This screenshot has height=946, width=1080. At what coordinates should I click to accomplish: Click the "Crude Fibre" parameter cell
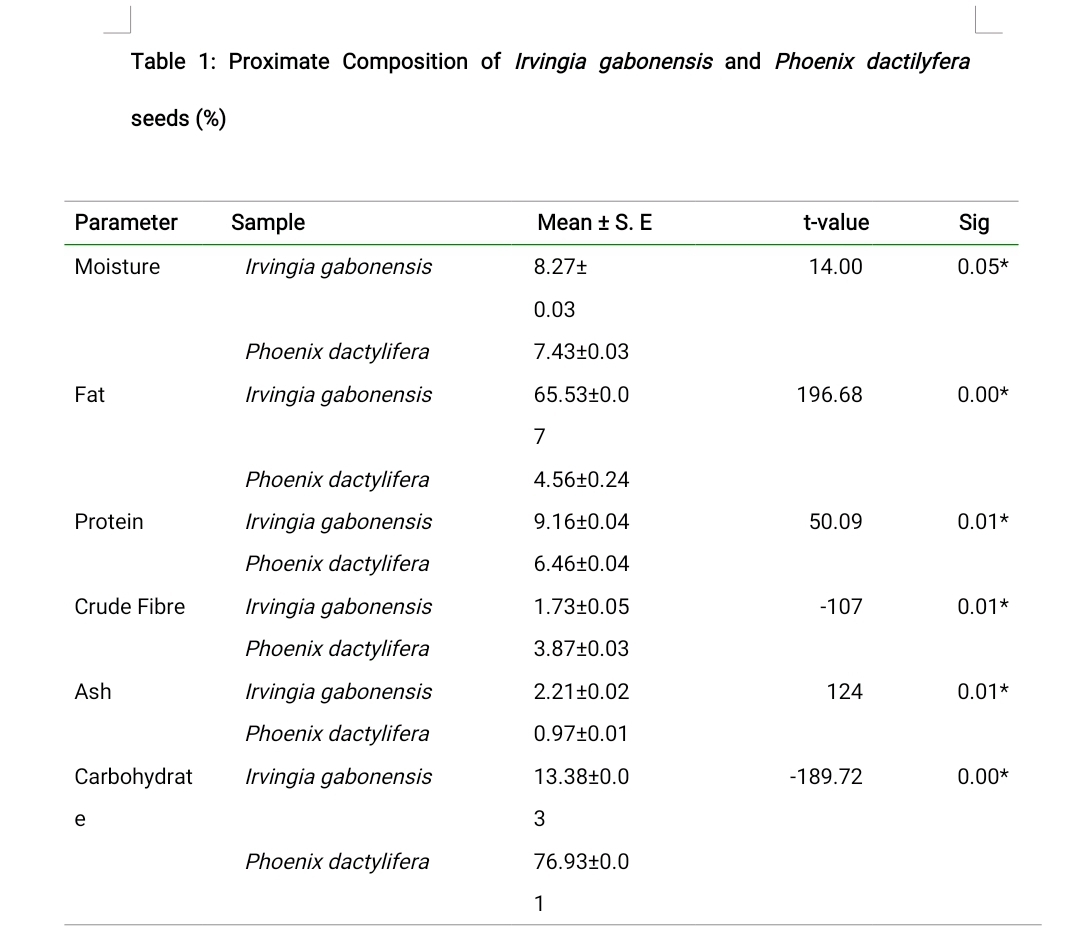coord(130,607)
